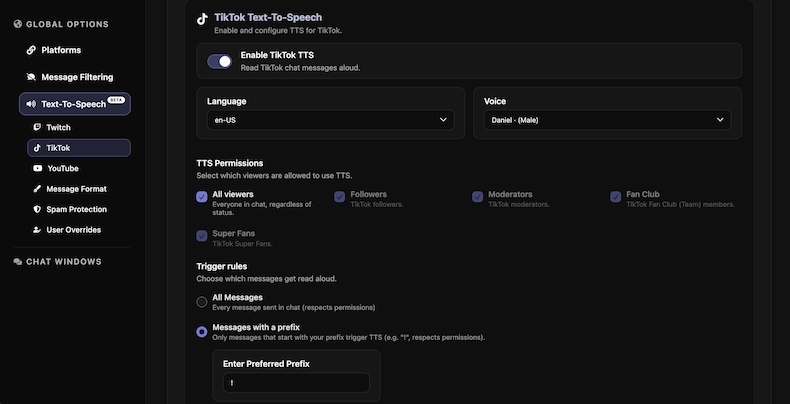The width and height of the screenshot is (790, 404).
Task: Toggle the Moderators permission checkbox
Action: point(478,197)
